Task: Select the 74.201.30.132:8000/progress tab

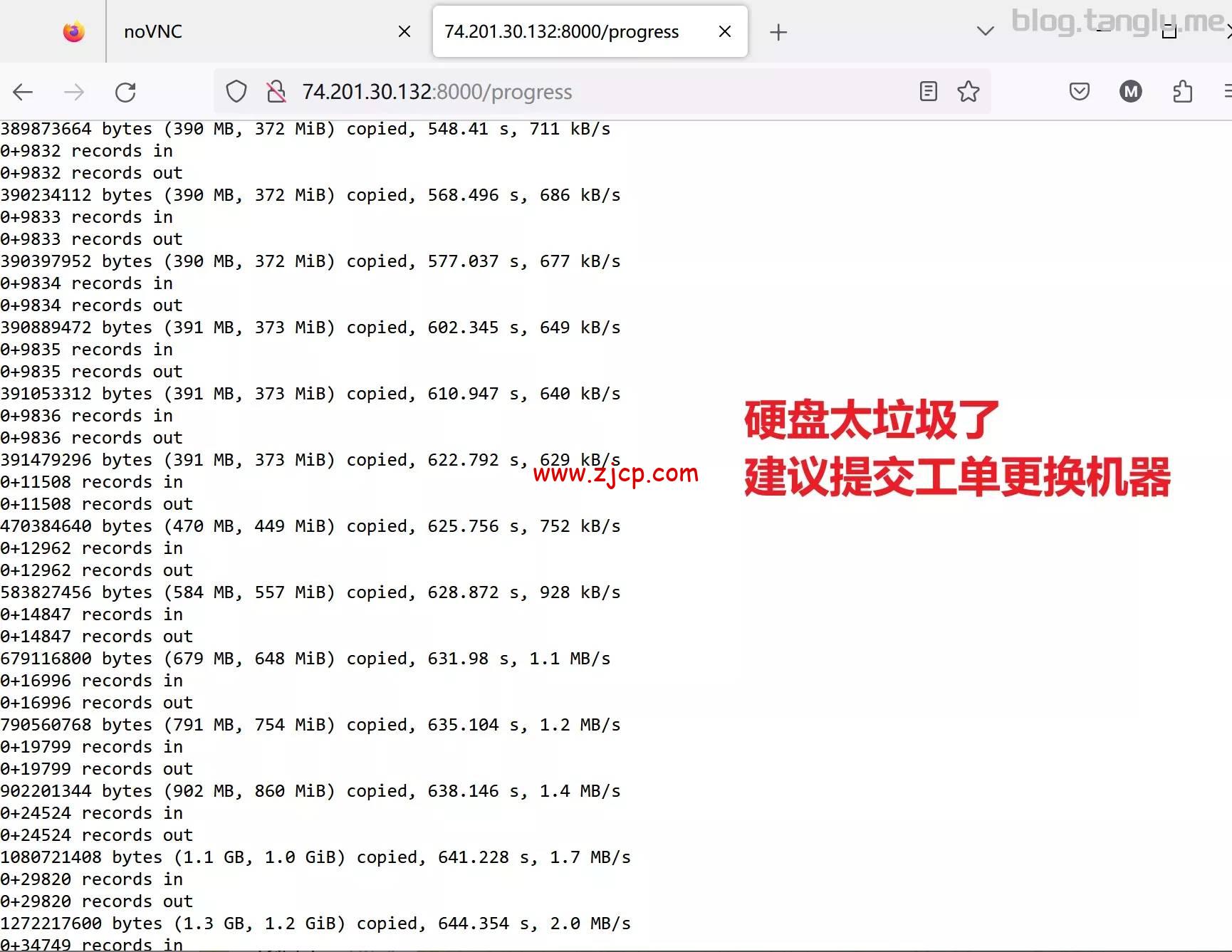Action: pos(563,31)
